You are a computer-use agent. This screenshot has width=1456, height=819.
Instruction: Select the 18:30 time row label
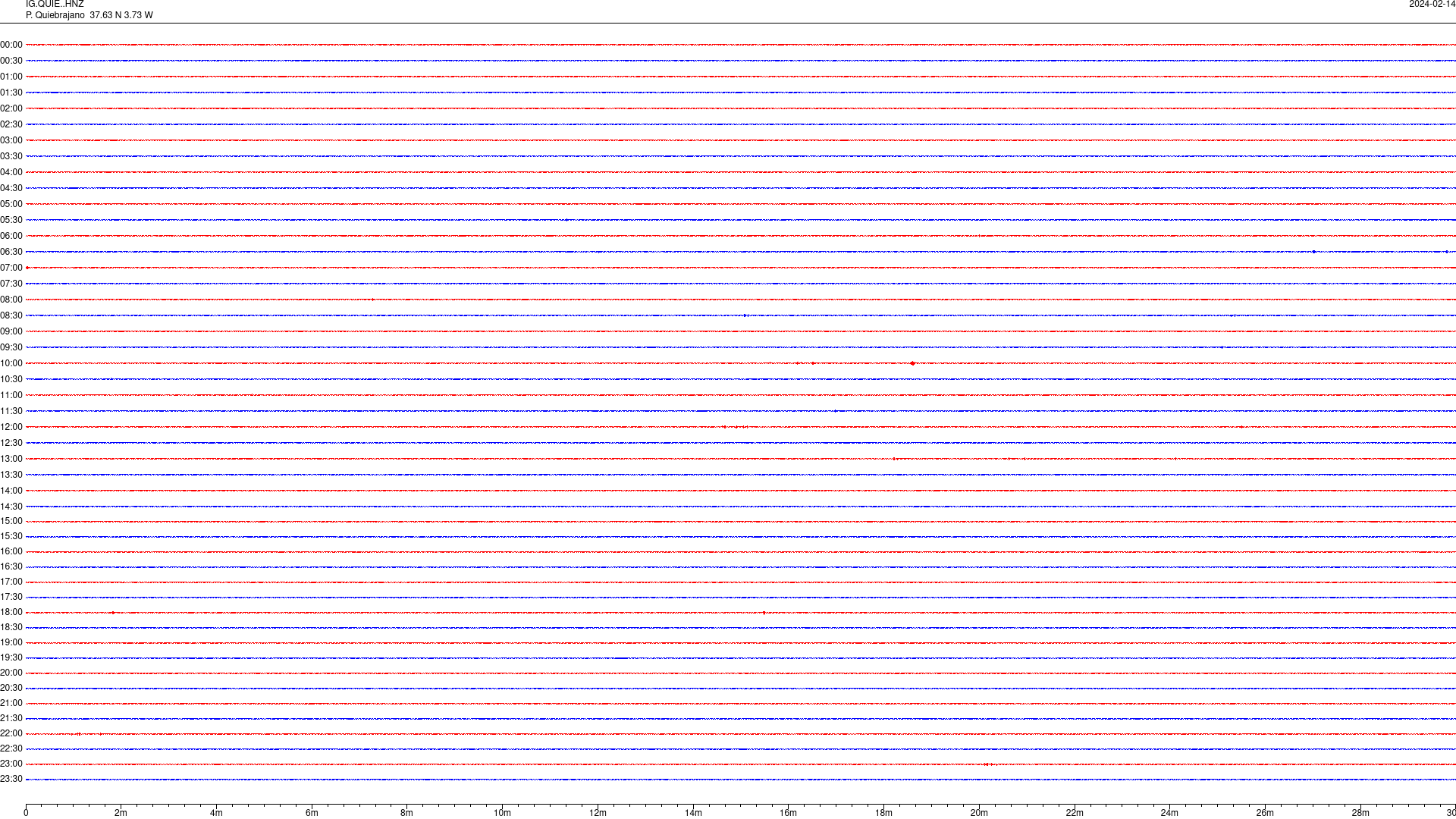[11, 627]
